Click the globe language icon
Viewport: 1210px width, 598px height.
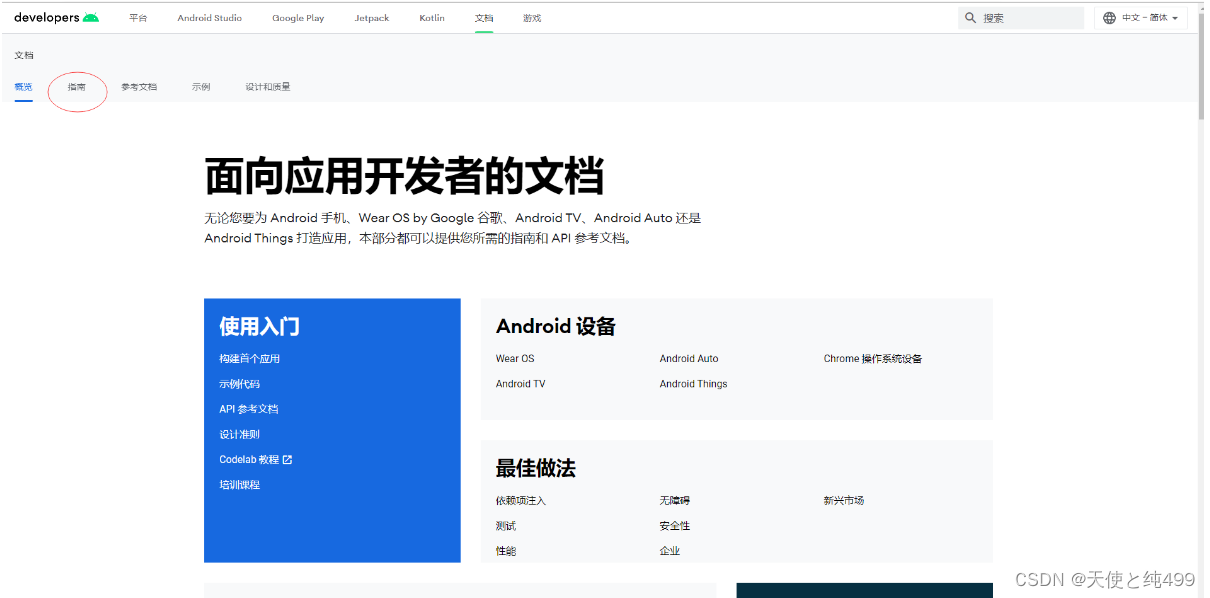click(1109, 18)
